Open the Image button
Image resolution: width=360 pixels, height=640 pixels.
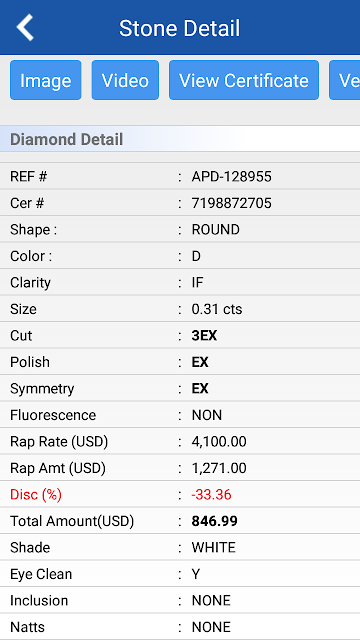tap(46, 80)
